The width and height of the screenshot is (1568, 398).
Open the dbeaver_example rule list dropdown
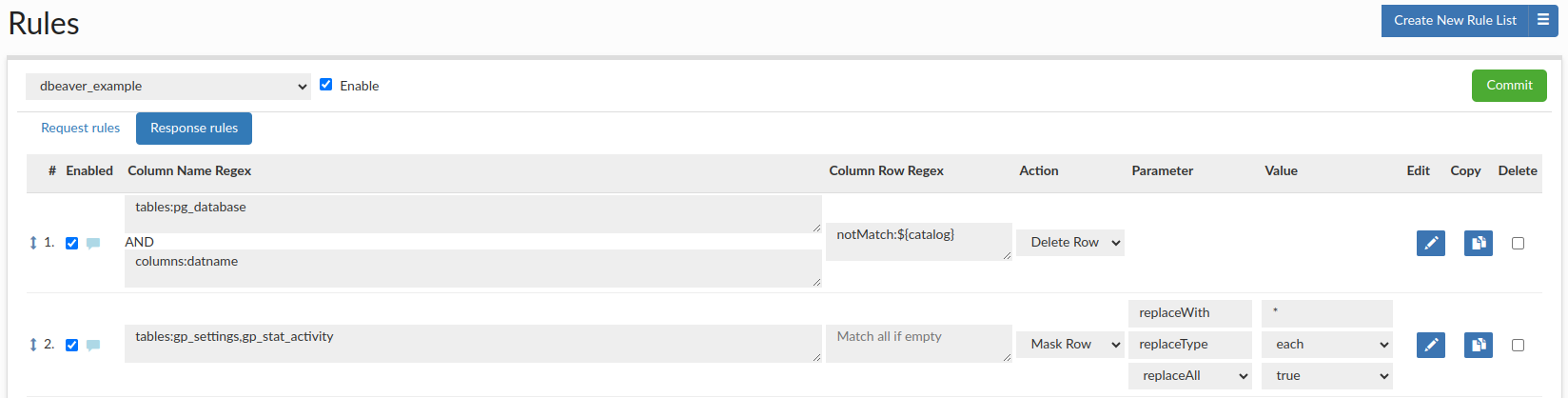[x=168, y=86]
